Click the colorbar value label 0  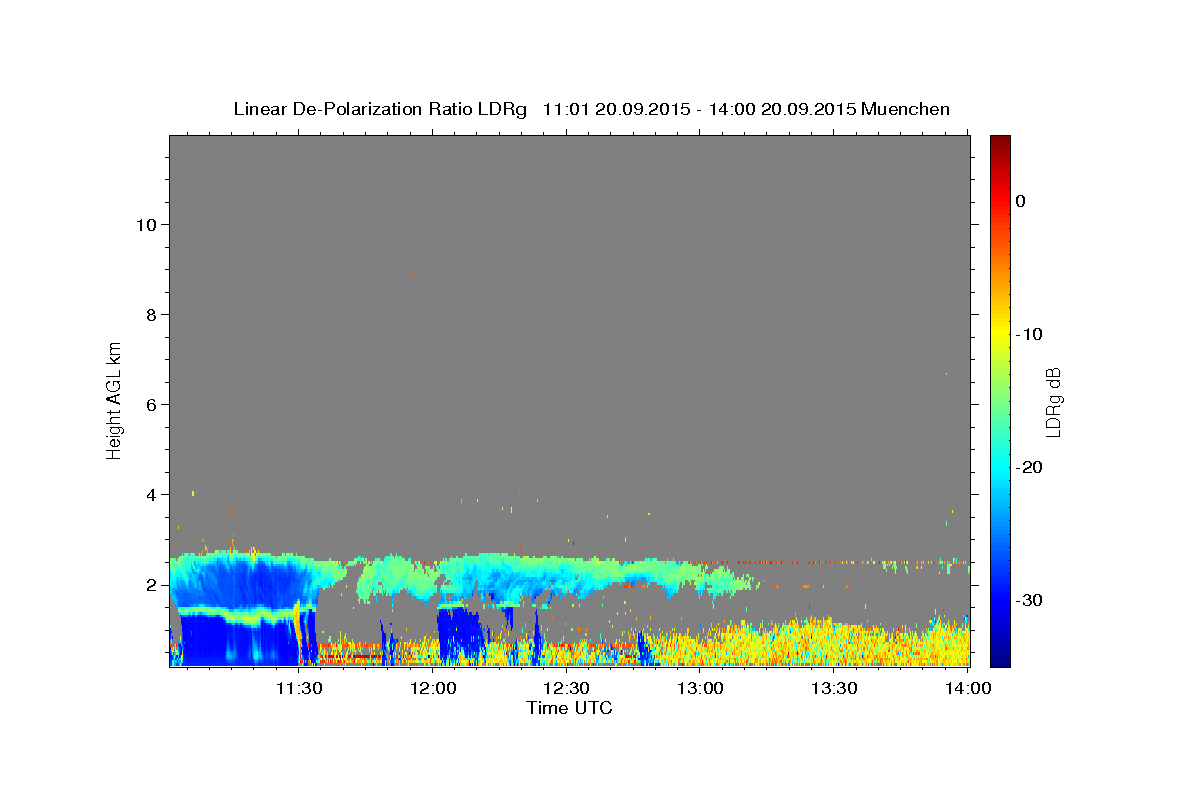point(1020,201)
